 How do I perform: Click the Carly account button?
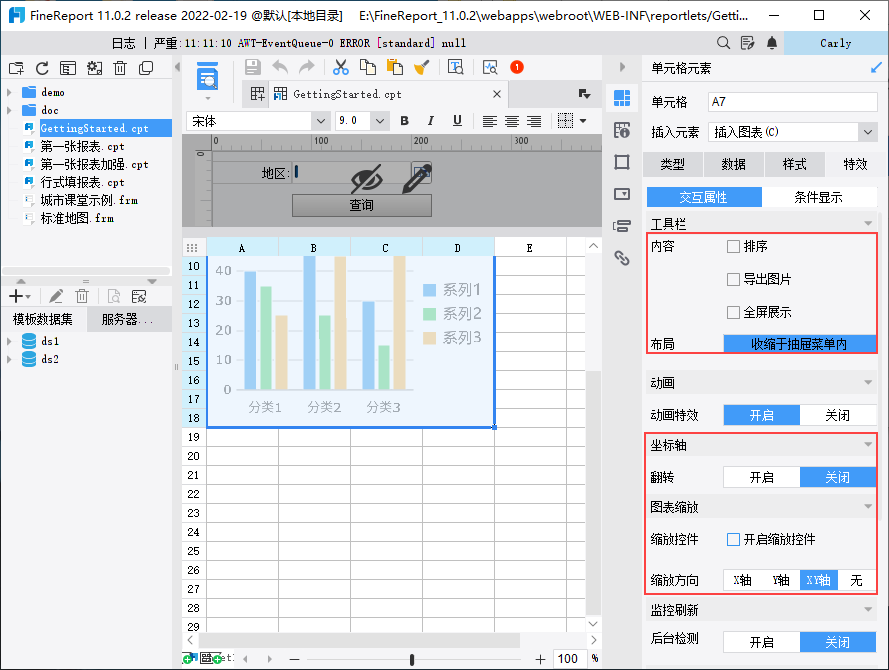(836, 43)
